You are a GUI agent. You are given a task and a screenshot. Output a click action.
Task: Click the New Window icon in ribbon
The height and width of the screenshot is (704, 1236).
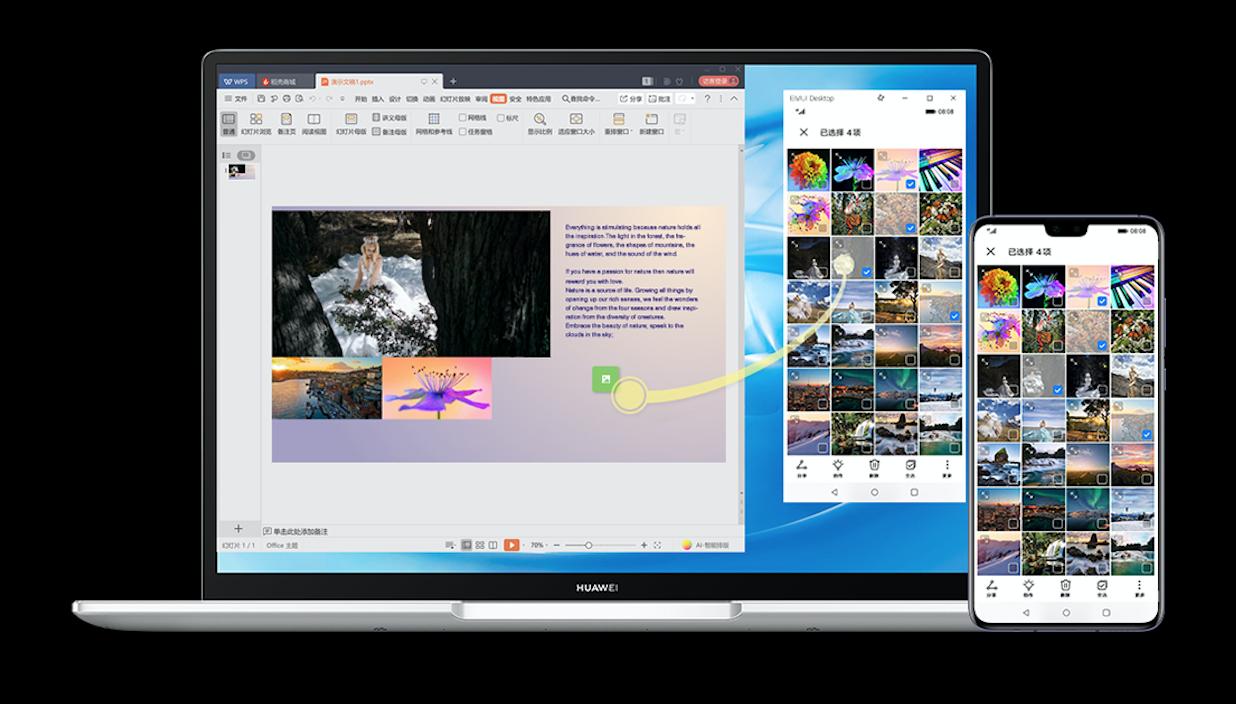click(x=651, y=120)
